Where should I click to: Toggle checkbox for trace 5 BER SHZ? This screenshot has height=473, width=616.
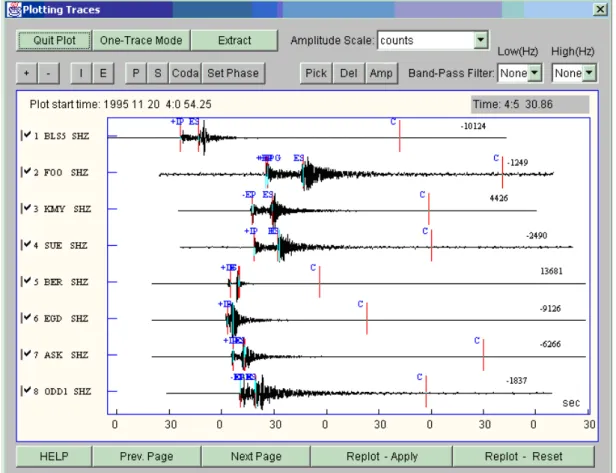(26, 281)
